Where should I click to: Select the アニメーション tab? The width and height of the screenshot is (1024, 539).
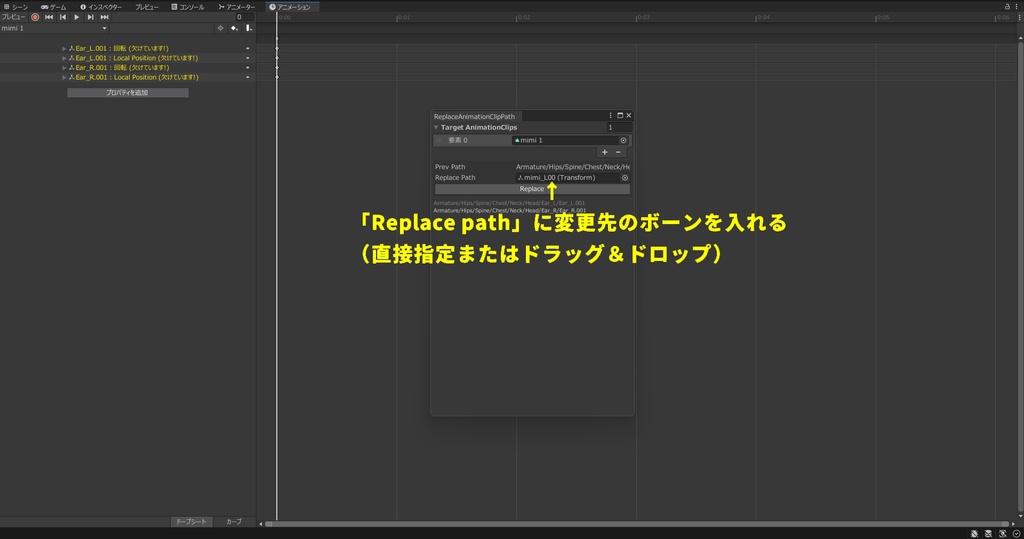click(291, 7)
